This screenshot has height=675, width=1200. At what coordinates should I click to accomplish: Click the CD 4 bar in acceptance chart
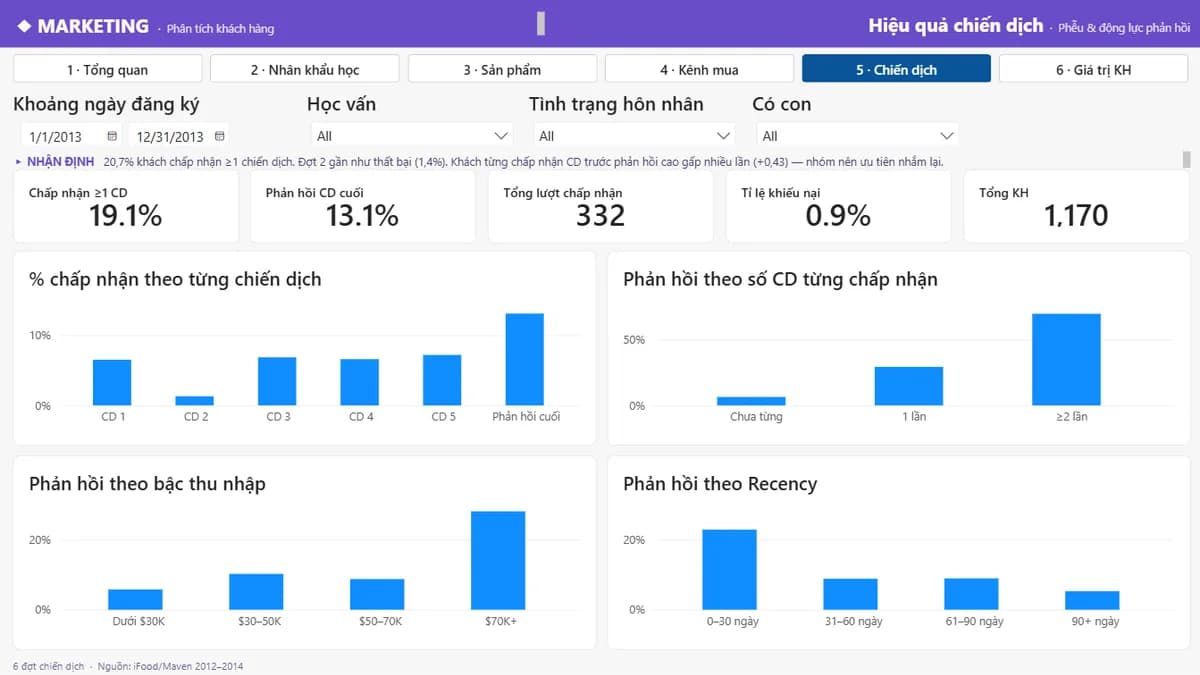point(360,382)
